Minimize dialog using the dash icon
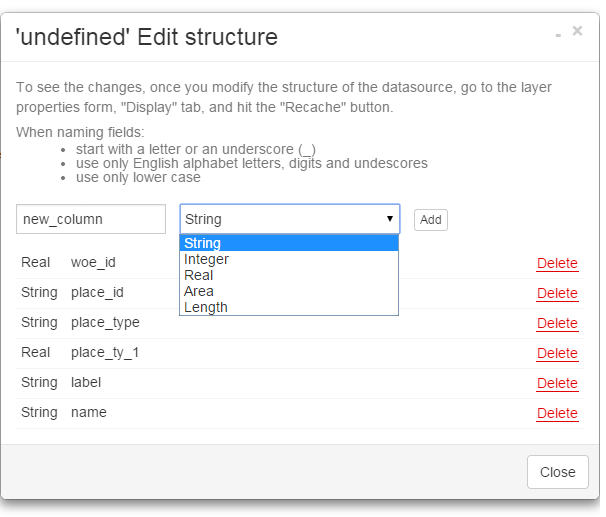This screenshot has width=606, height=517. tap(558, 36)
